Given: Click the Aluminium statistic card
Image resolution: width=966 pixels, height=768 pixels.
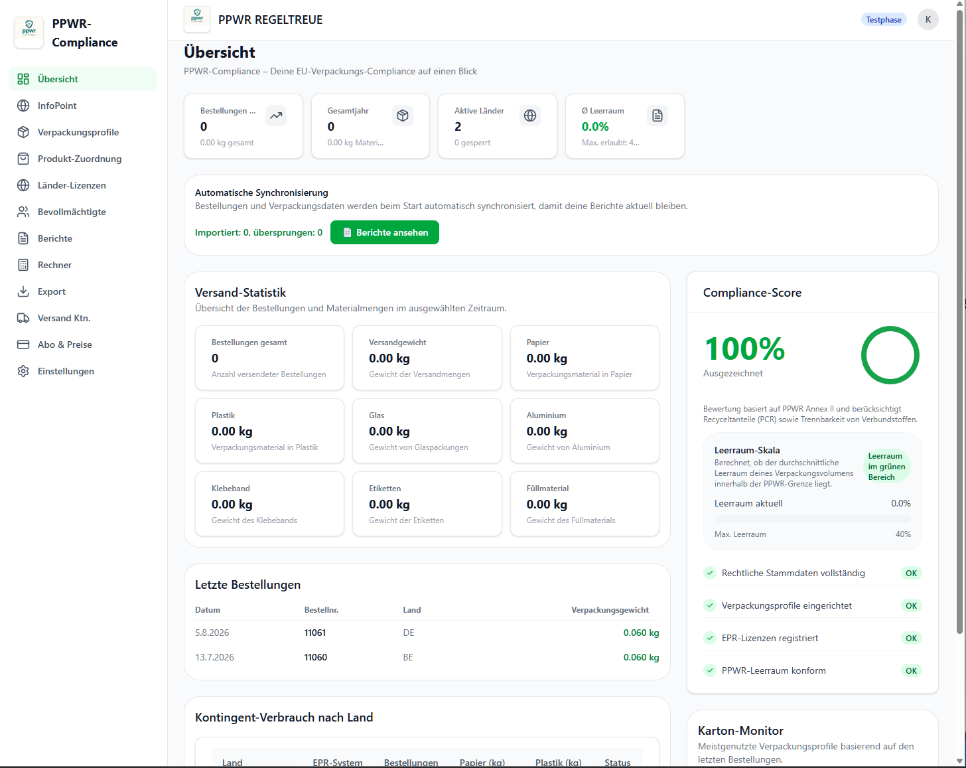Looking at the screenshot, I should pyautogui.click(x=585, y=430).
